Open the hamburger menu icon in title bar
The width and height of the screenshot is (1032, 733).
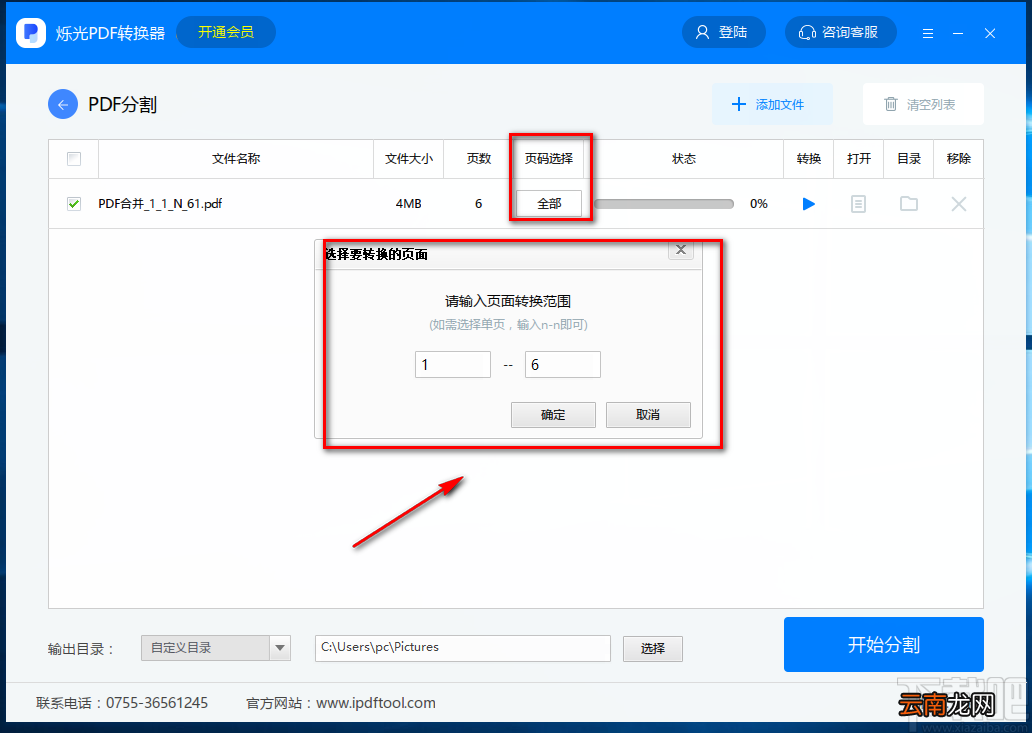[x=928, y=33]
